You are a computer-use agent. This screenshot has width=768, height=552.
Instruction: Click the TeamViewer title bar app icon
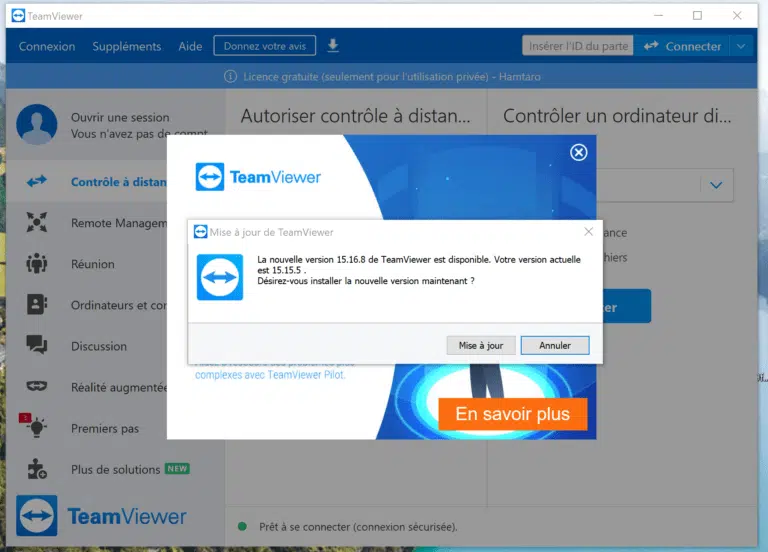tap(18, 16)
